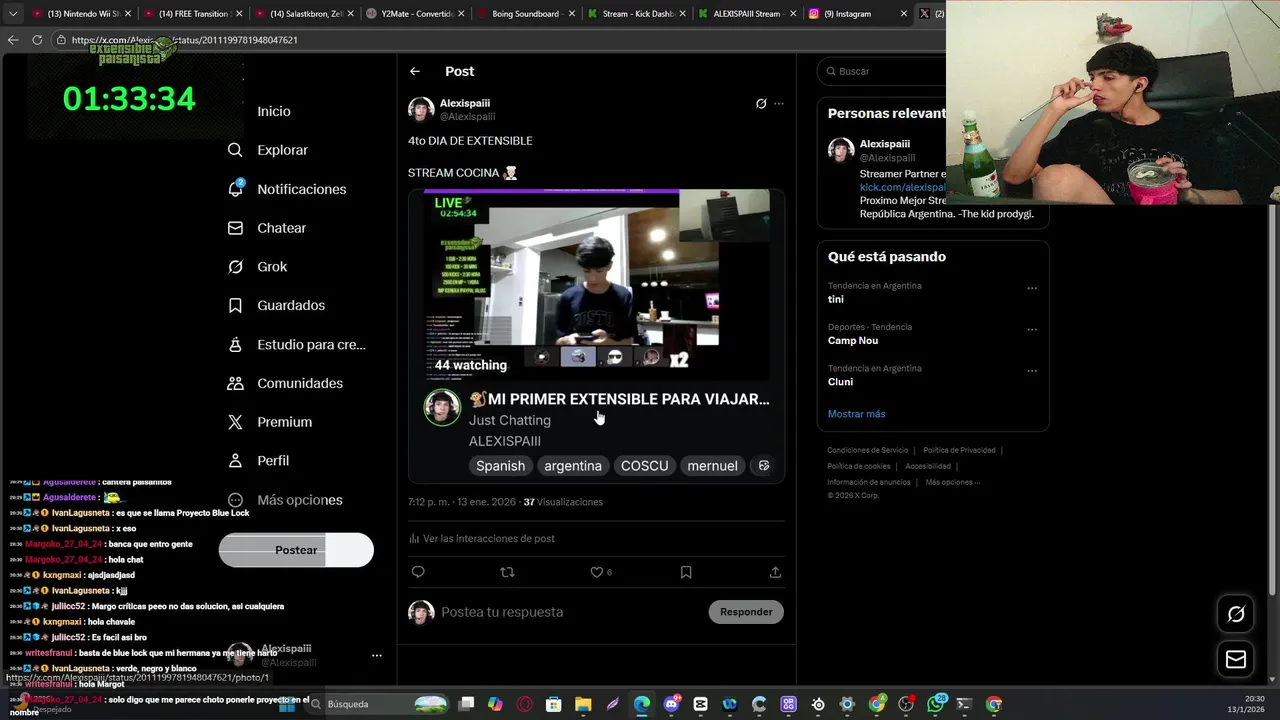Screen dimensions: 1280x720
Task: Open options for the Camp Nou trend
Action: coord(1032,329)
